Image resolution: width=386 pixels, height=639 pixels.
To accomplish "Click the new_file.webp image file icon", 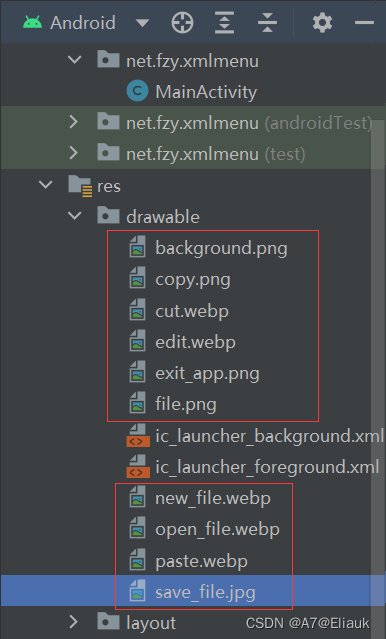I will click(137, 496).
